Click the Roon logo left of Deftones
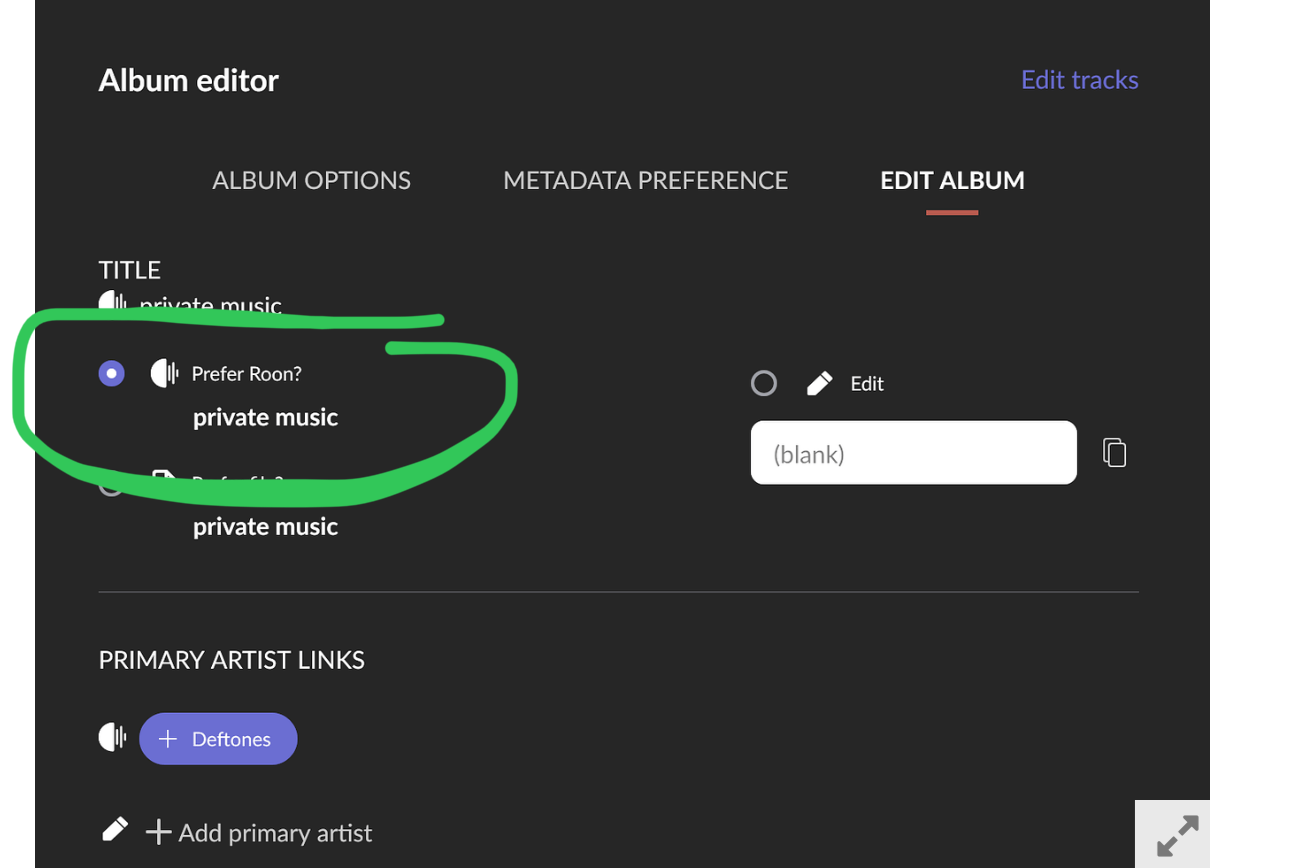 (x=112, y=738)
